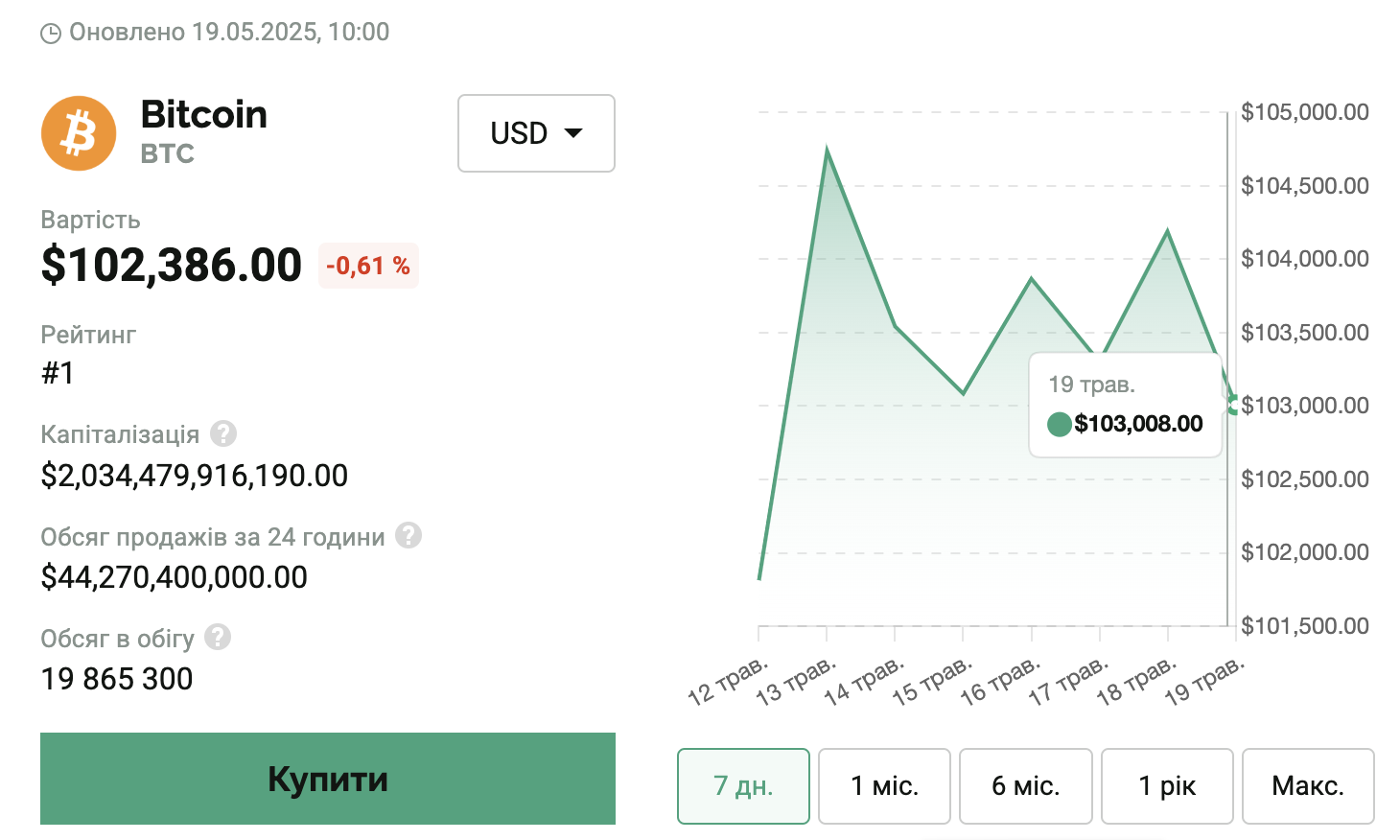Click the 13 трав. peak on chart
The width and height of the screenshot is (1400, 840).
[x=827, y=151]
